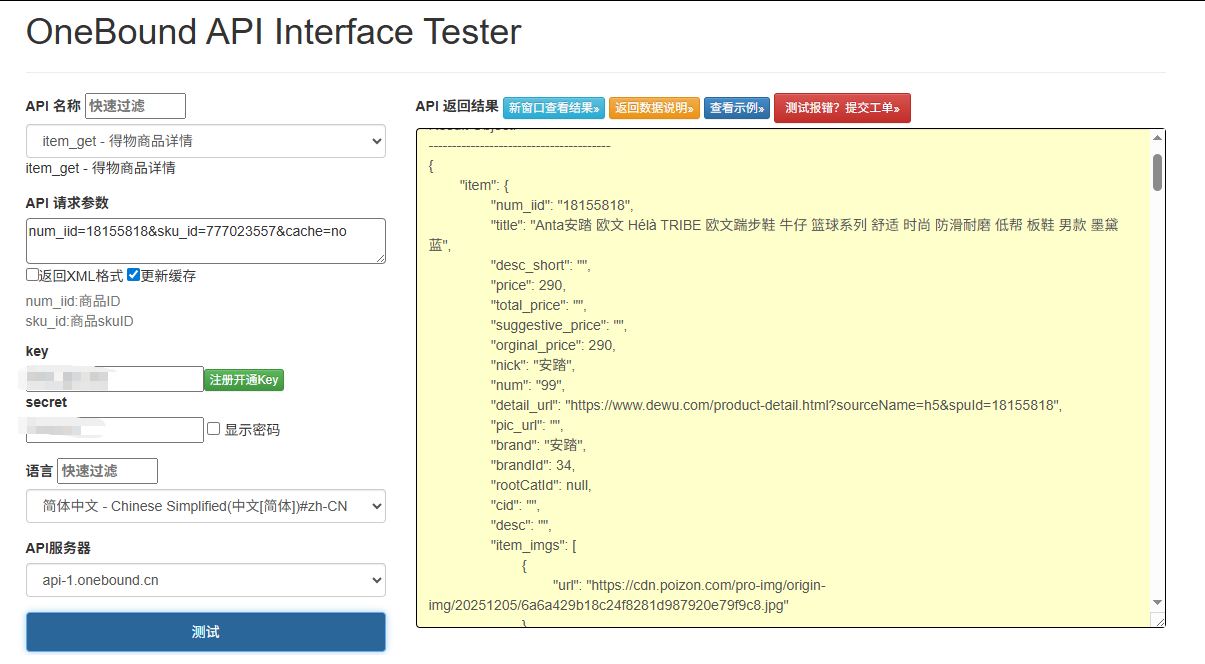Uncheck the 更新缓存 checkbox

click(133, 275)
